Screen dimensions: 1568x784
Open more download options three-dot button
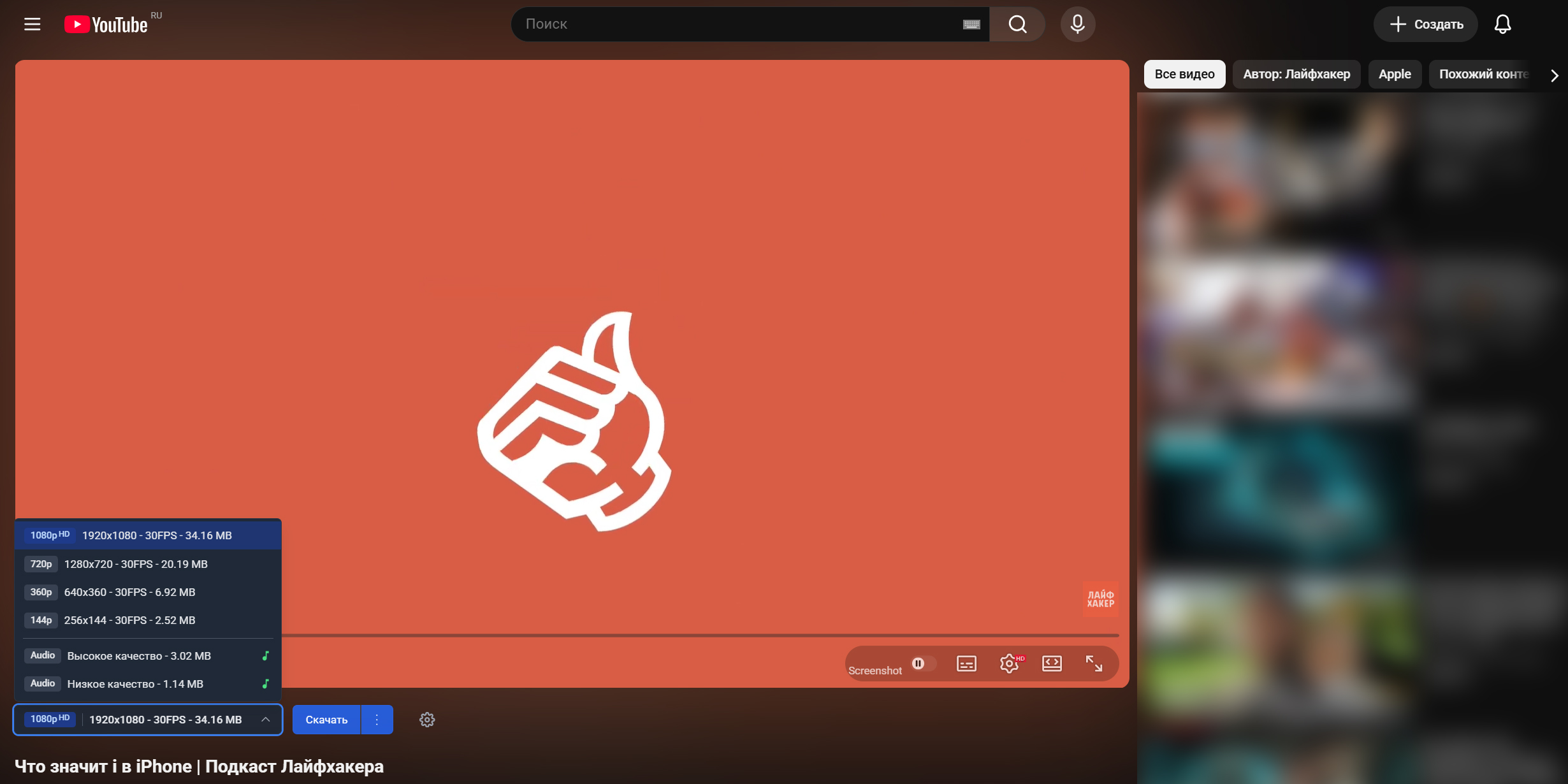377,720
